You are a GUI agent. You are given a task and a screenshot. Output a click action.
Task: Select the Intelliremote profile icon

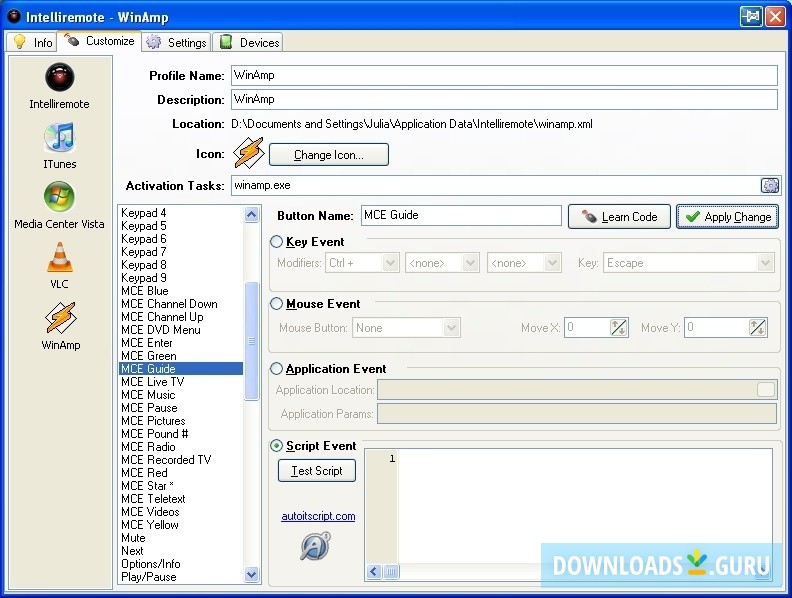pos(60,77)
